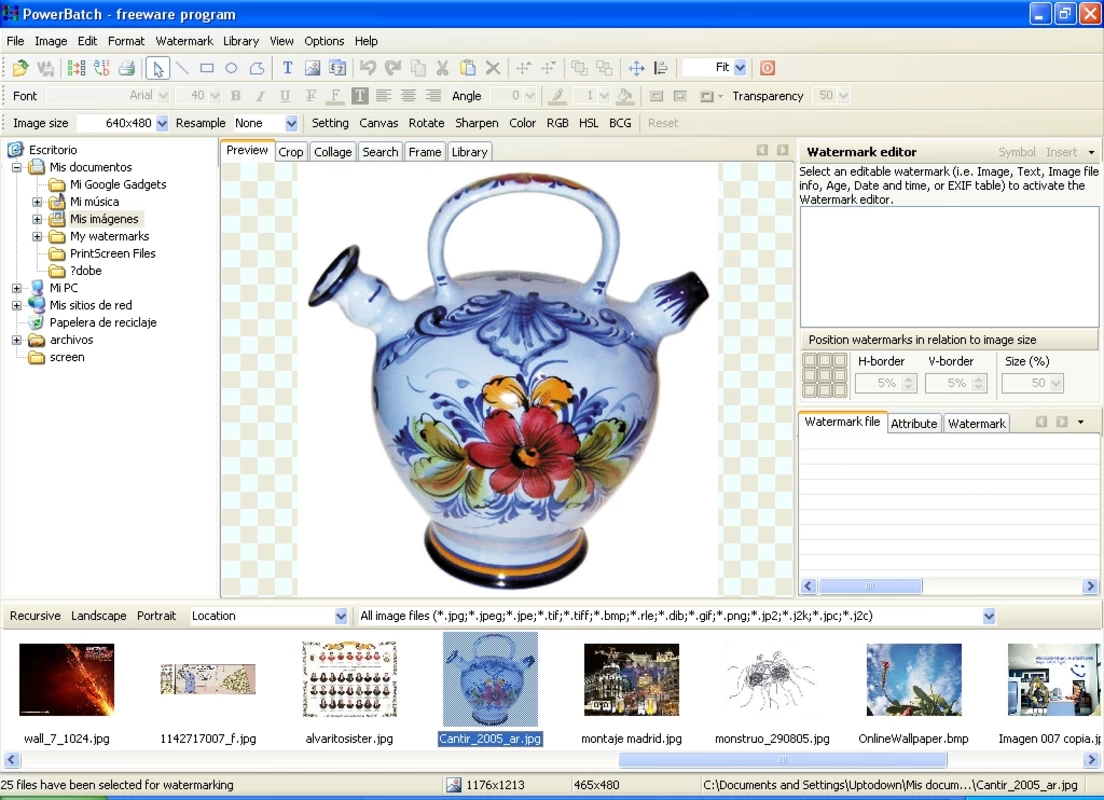The image size is (1104, 800).
Task: Align text left
Action: 384,96
